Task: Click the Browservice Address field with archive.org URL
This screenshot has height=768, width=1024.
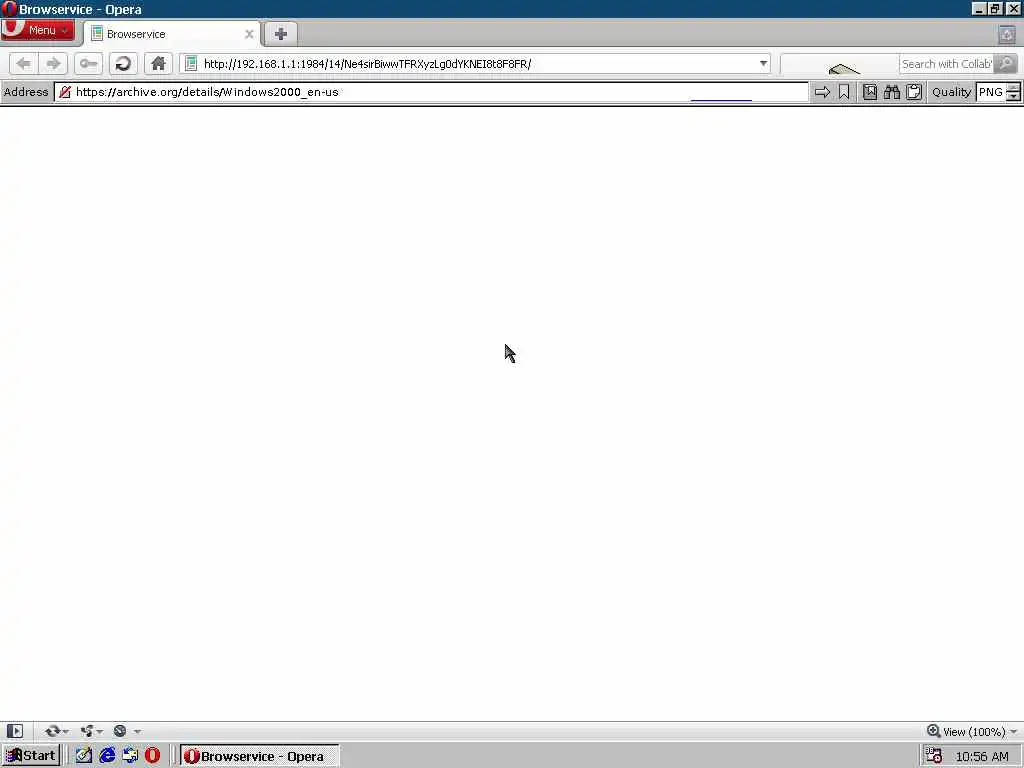Action: 432,92
